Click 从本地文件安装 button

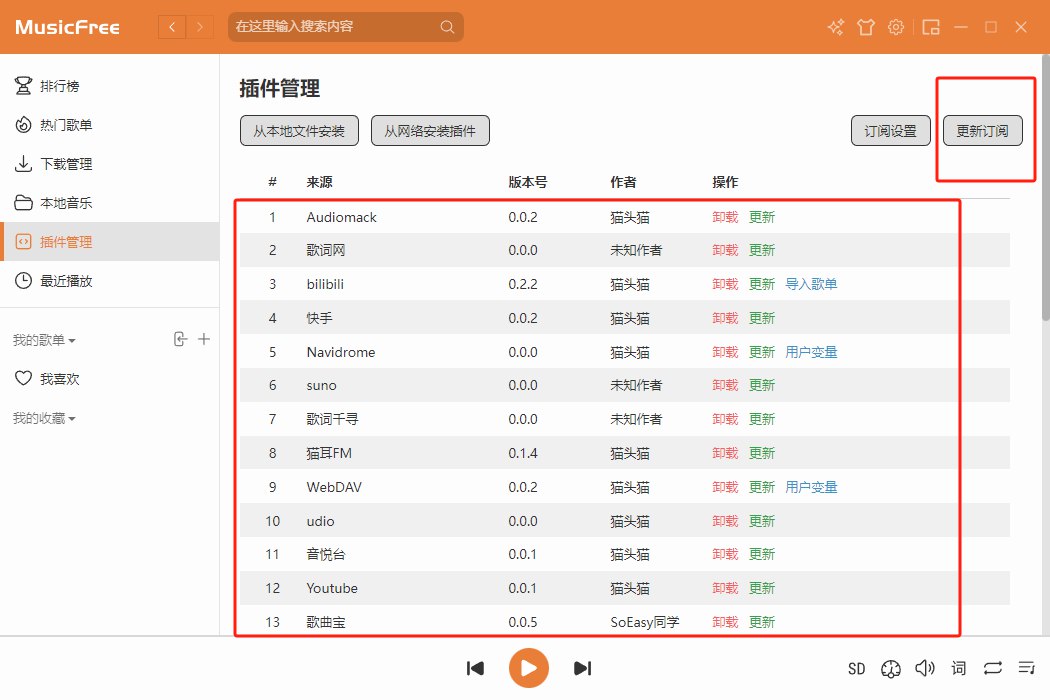[x=299, y=131]
